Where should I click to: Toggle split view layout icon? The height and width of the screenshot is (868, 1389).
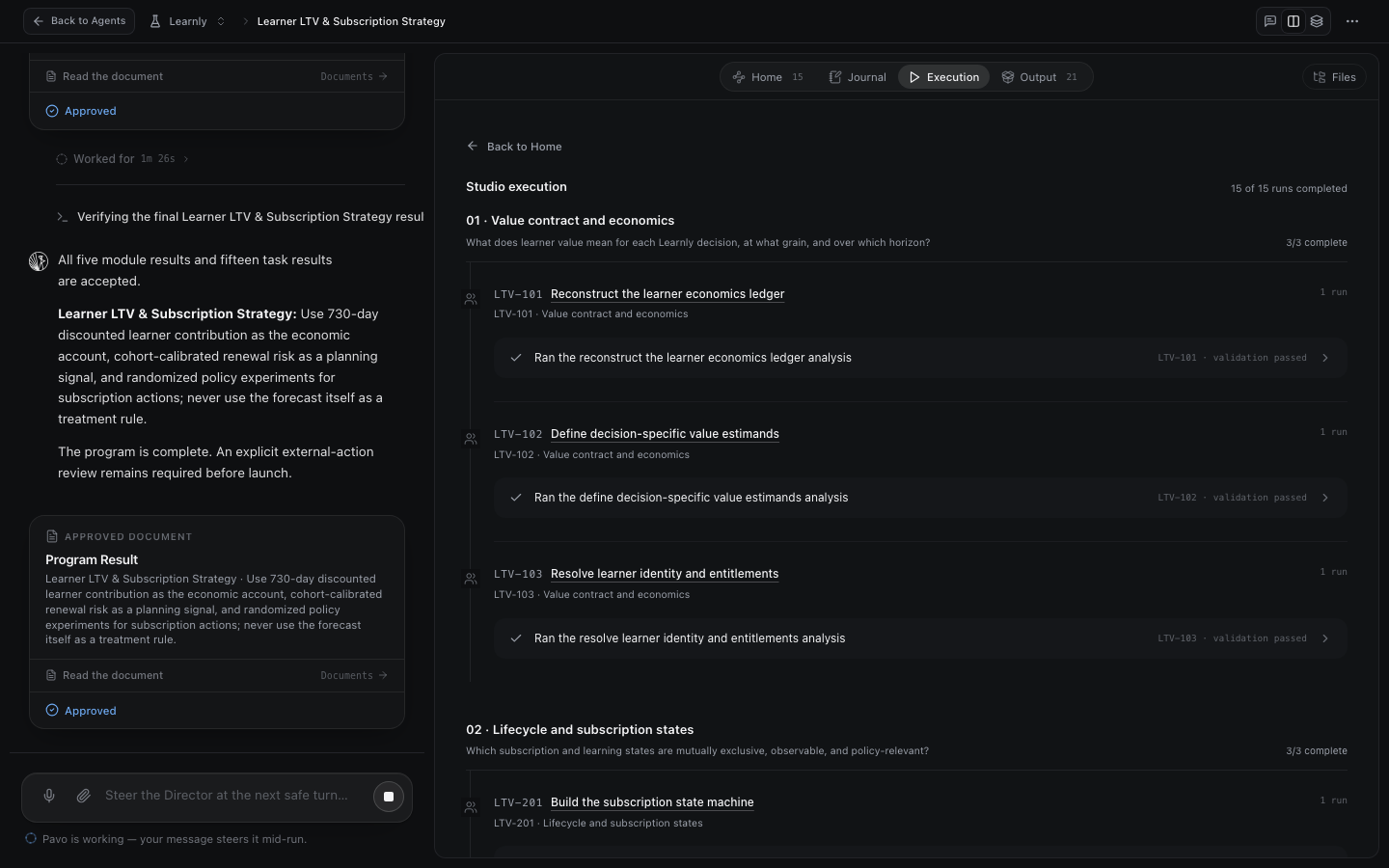pyautogui.click(x=1294, y=21)
